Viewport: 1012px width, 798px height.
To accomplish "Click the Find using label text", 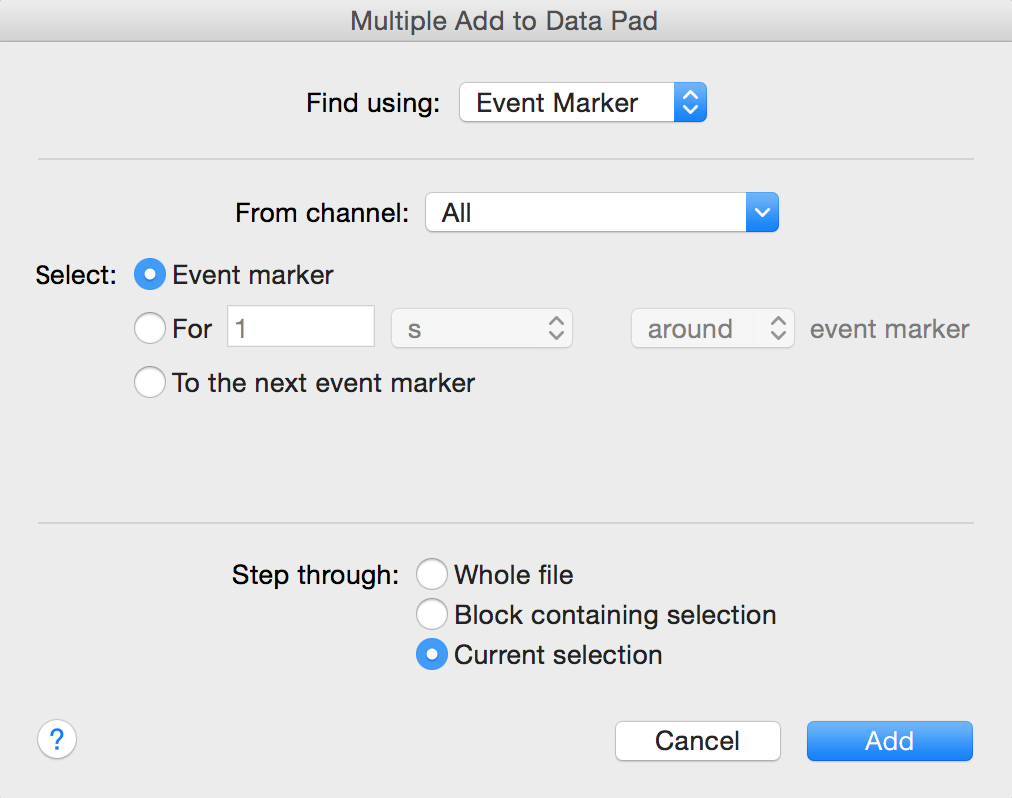I will [373, 103].
